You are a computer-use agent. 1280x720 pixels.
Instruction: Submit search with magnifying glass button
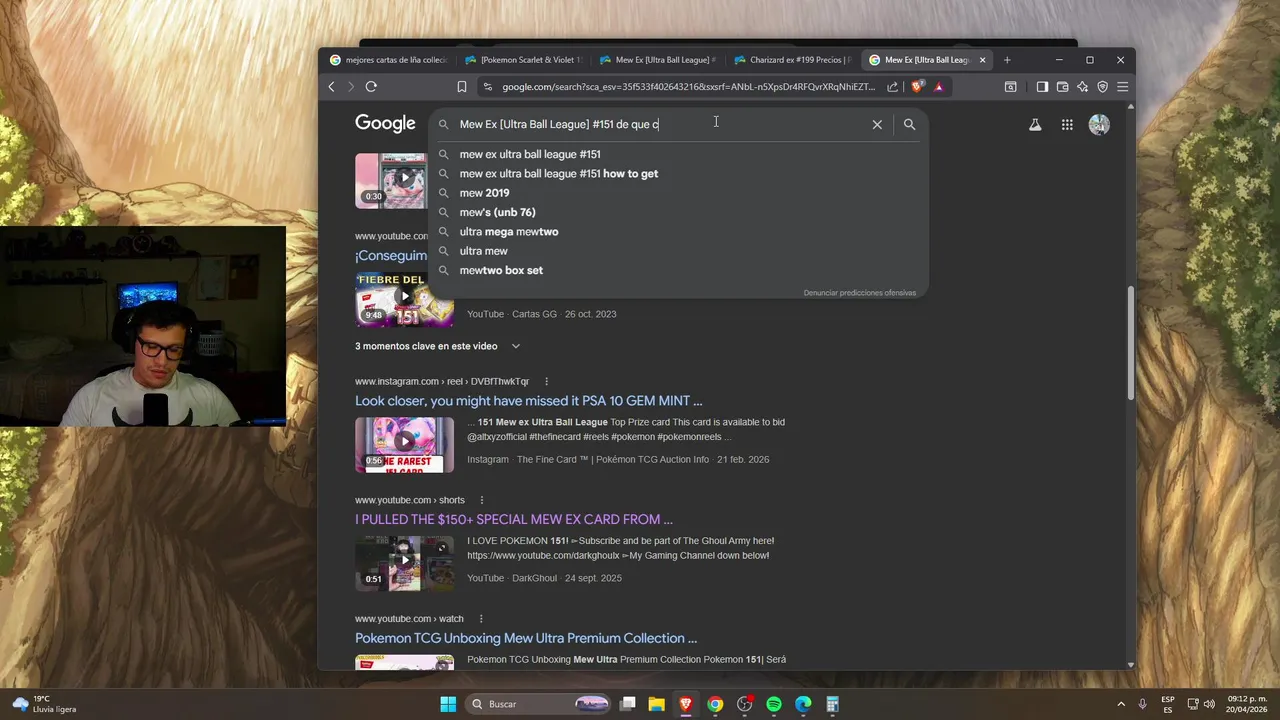click(x=909, y=124)
